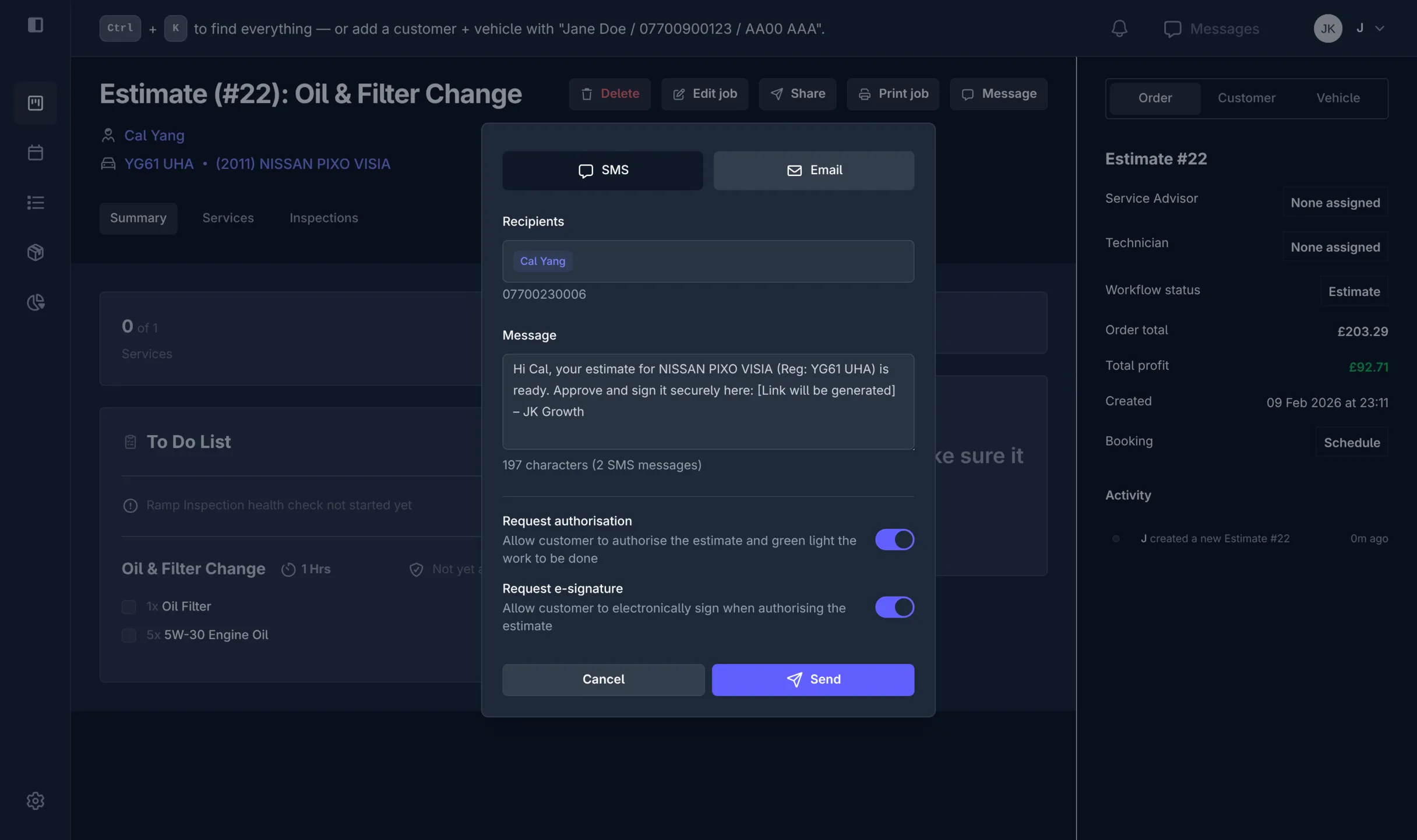Screen dimensions: 1417x840
Task: Open the list view icon in the sidebar
Action: point(36,202)
